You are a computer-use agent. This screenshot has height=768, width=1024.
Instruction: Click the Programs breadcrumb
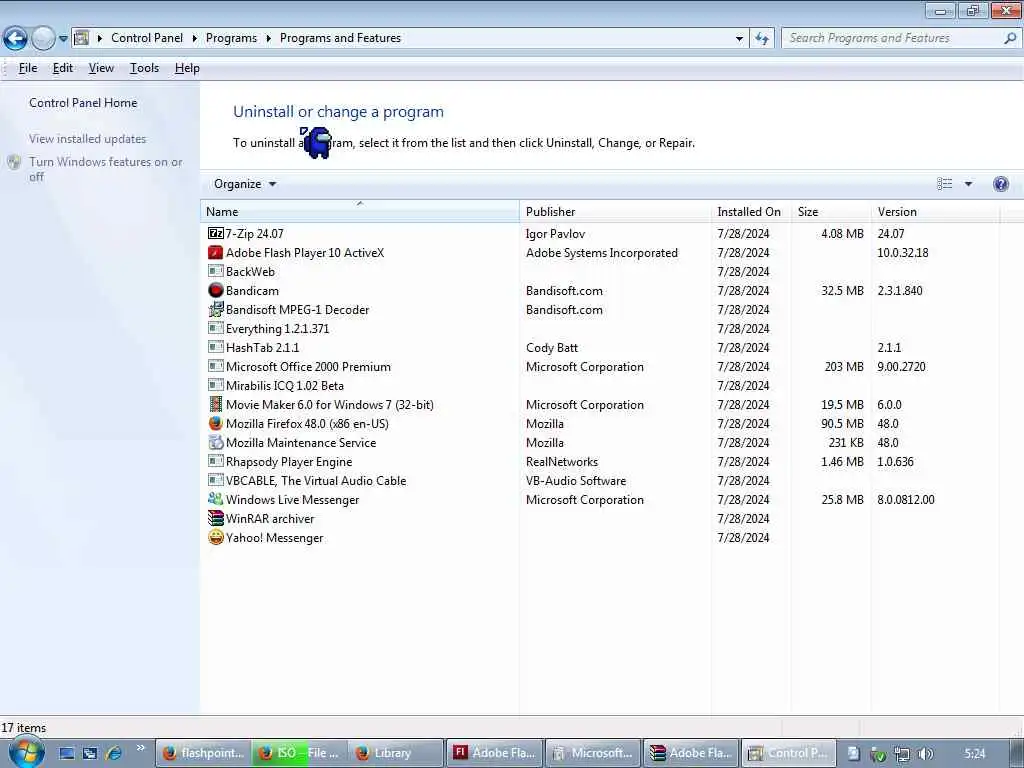[231, 38]
